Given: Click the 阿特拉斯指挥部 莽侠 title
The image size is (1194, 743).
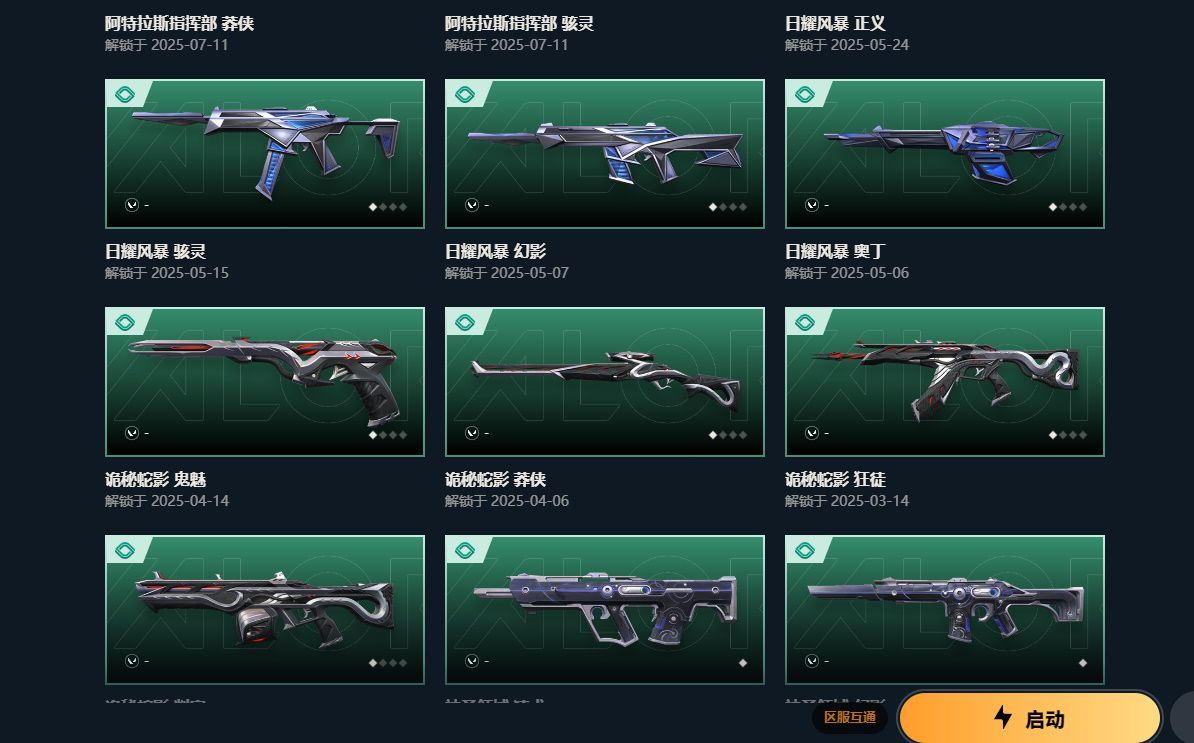Looking at the screenshot, I should click(180, 24).
